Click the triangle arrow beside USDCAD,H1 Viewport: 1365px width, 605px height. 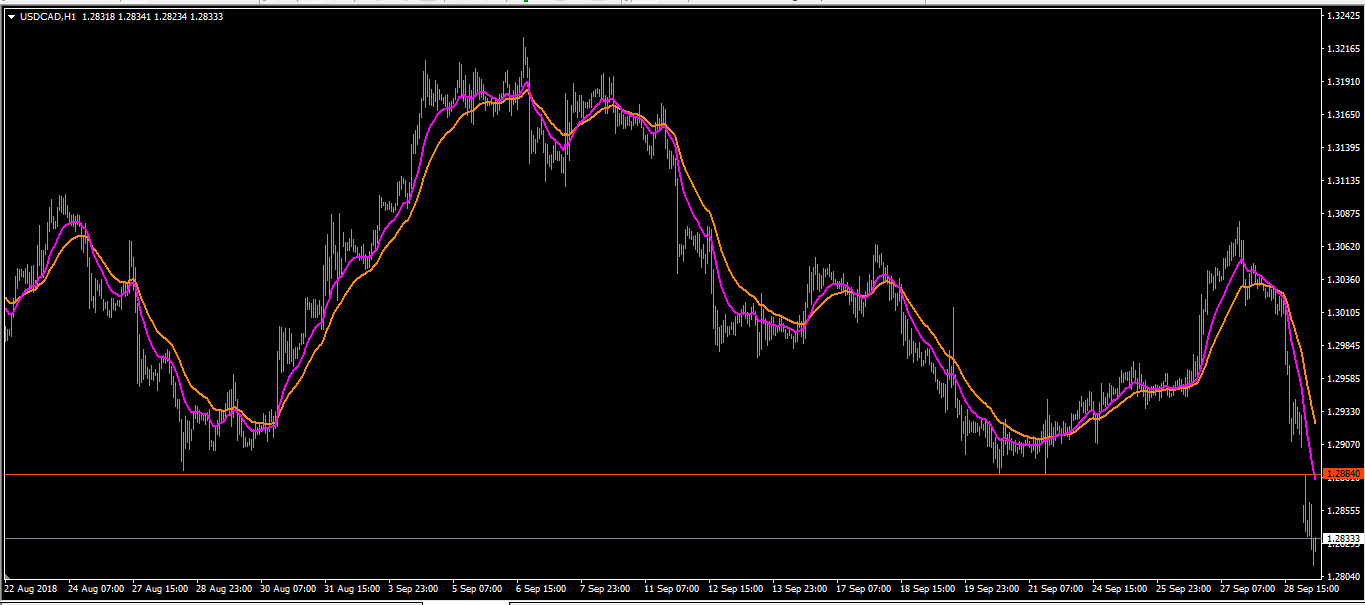pyautogui.click(x=11, y=17)
